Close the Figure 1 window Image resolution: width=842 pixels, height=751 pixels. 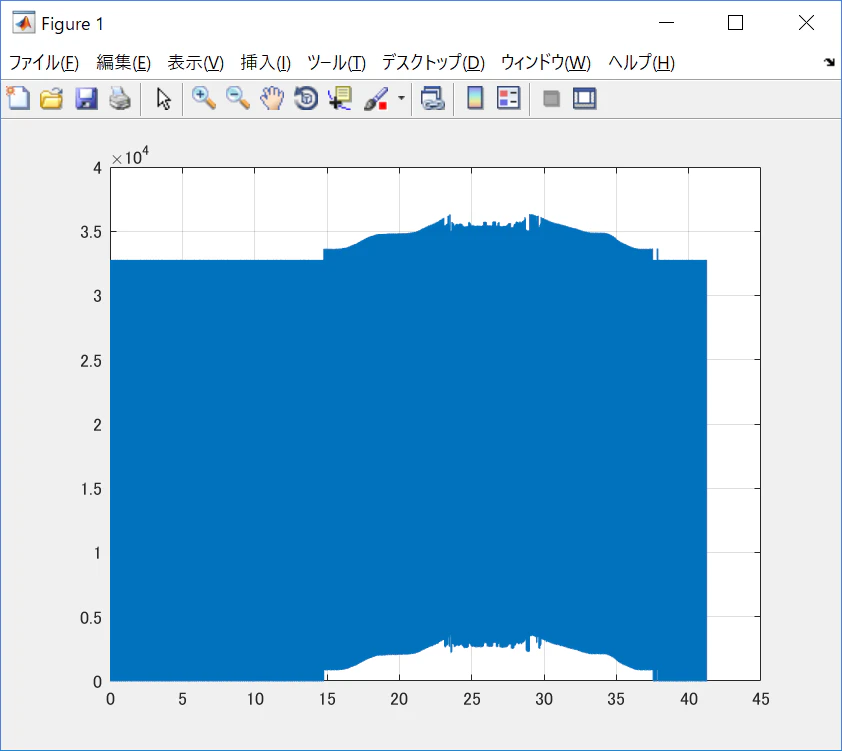coord(807,23)
